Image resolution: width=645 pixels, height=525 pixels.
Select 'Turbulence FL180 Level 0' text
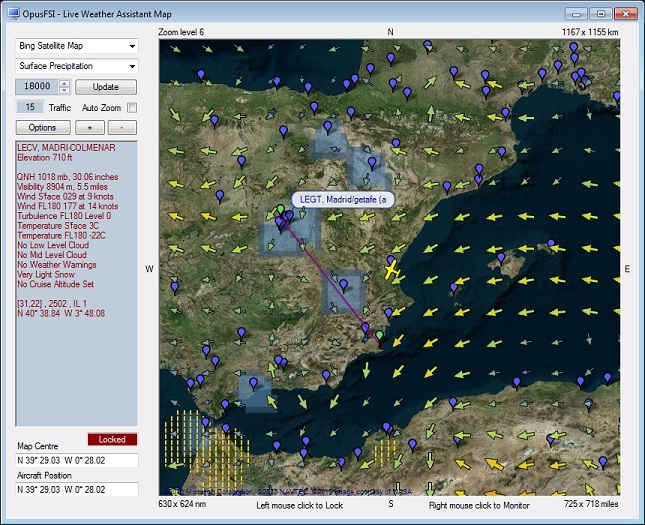click(64, 216)
